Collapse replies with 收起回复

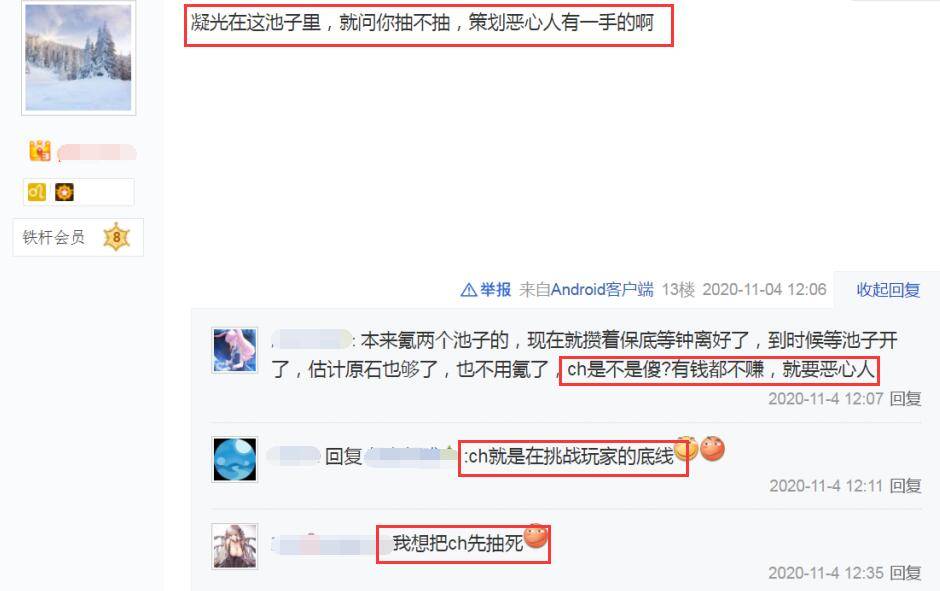pyautogui.click(x=888, y=290)
